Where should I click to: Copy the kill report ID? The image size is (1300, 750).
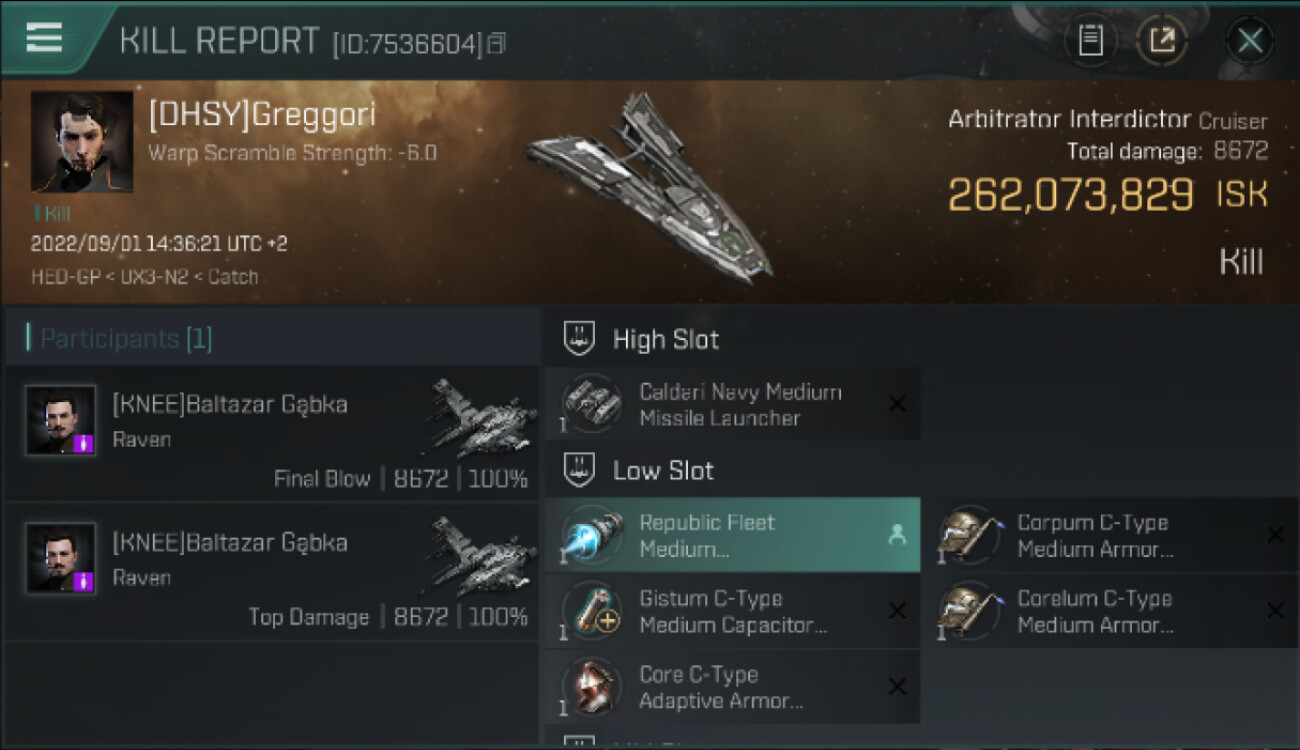pyautogui.click(x=496, y=43)
